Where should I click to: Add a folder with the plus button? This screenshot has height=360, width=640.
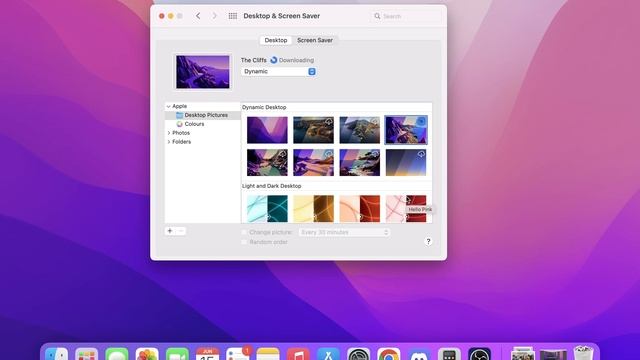170,231
